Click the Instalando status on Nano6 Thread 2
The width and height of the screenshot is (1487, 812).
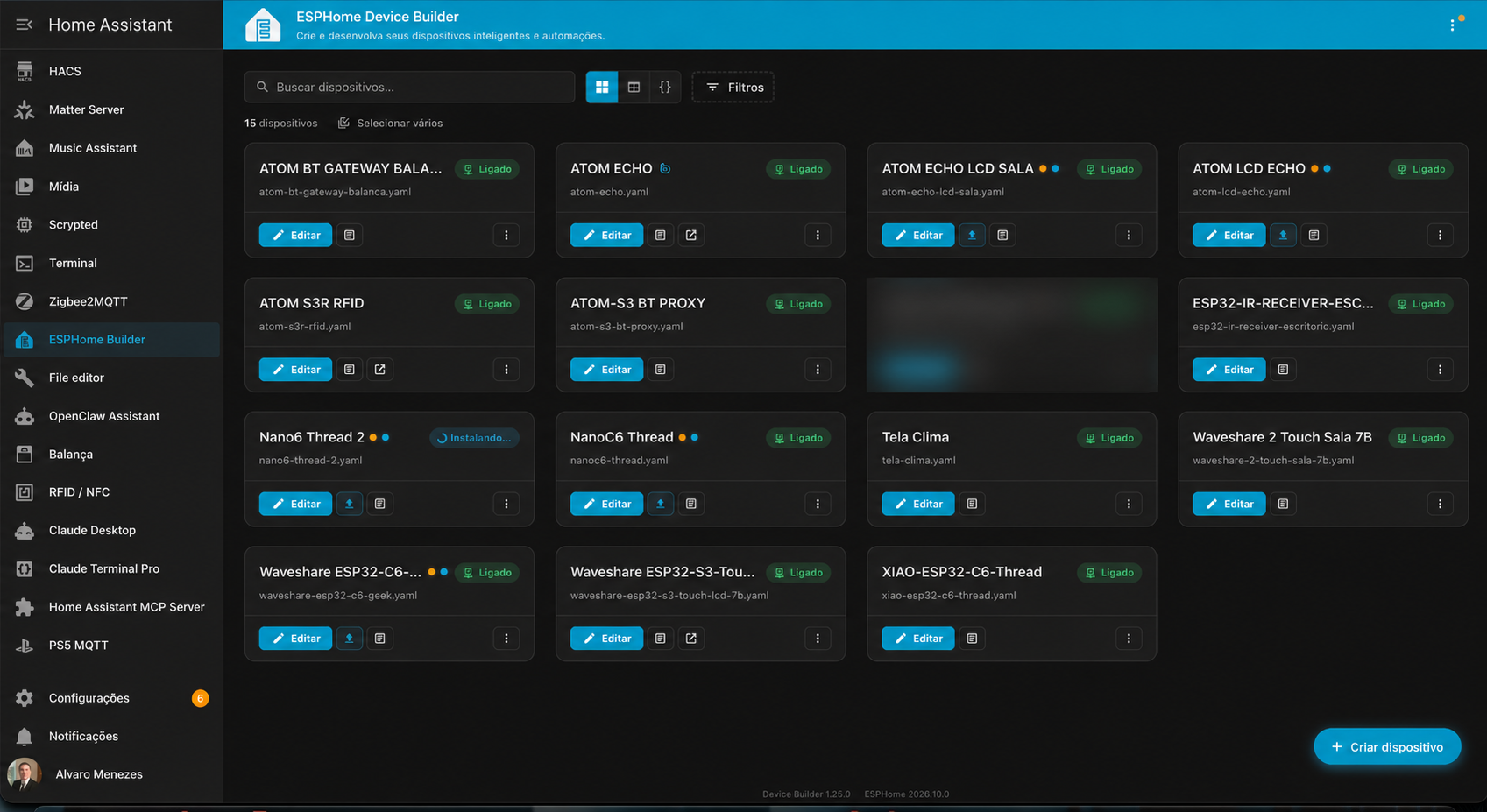(474, 438)
